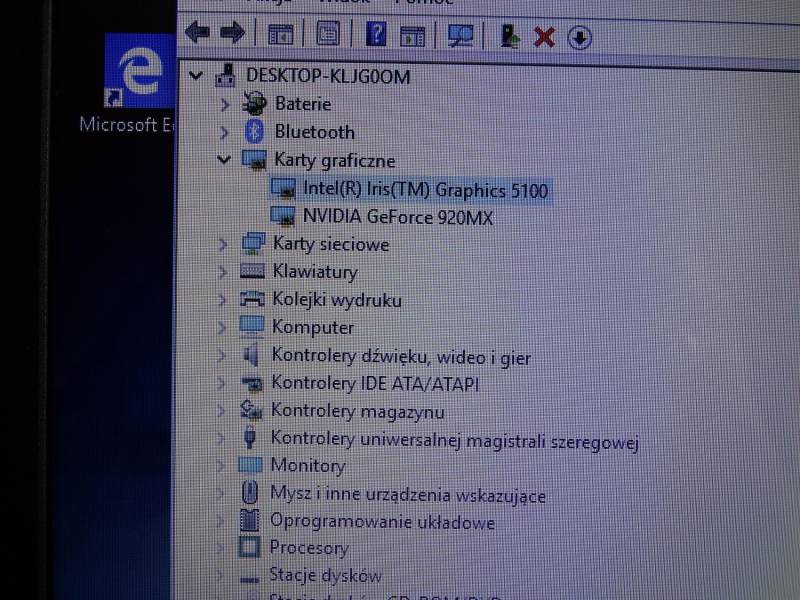Select the Monitory label
The height and width of the screenshot is (600, 800).
point(308,466)
